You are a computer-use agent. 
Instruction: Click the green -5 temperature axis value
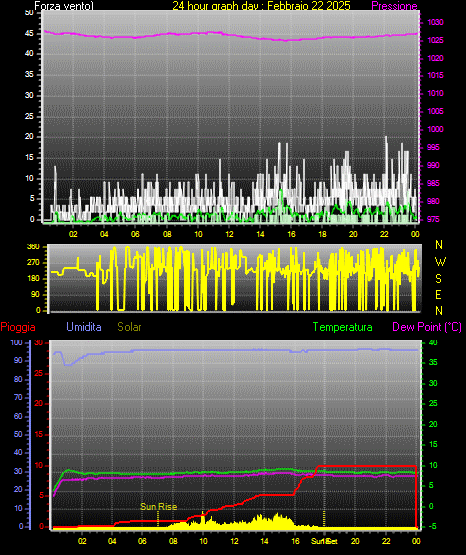point(433,527)
